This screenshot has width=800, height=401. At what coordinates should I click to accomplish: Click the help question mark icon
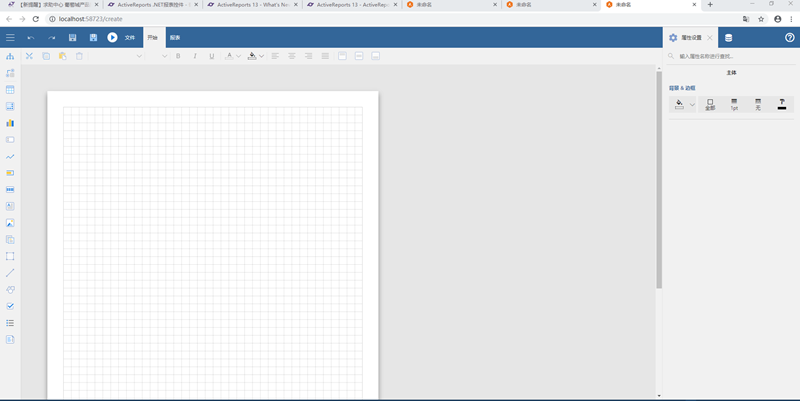coord(789,38)
